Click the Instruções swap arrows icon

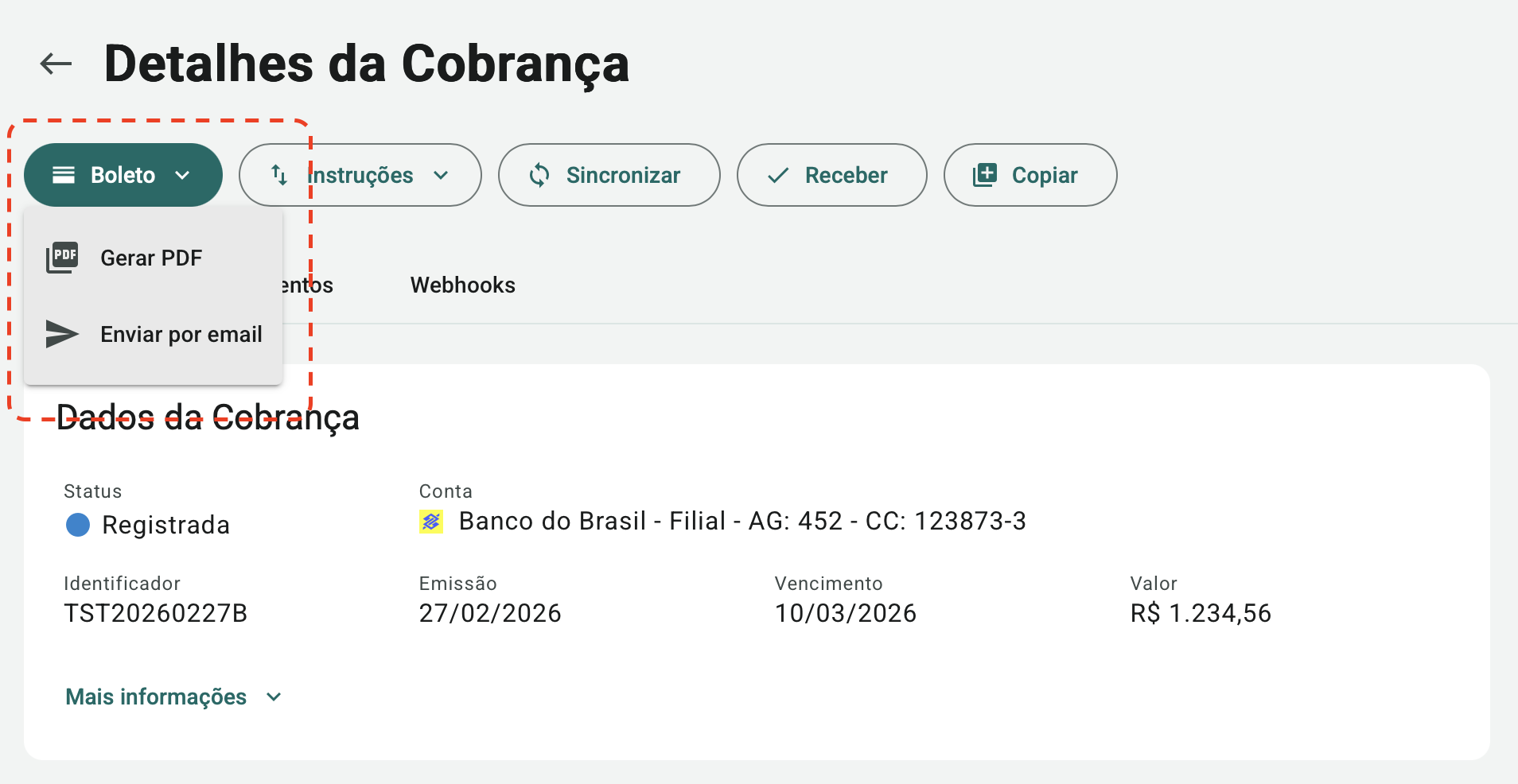(279, 175)
